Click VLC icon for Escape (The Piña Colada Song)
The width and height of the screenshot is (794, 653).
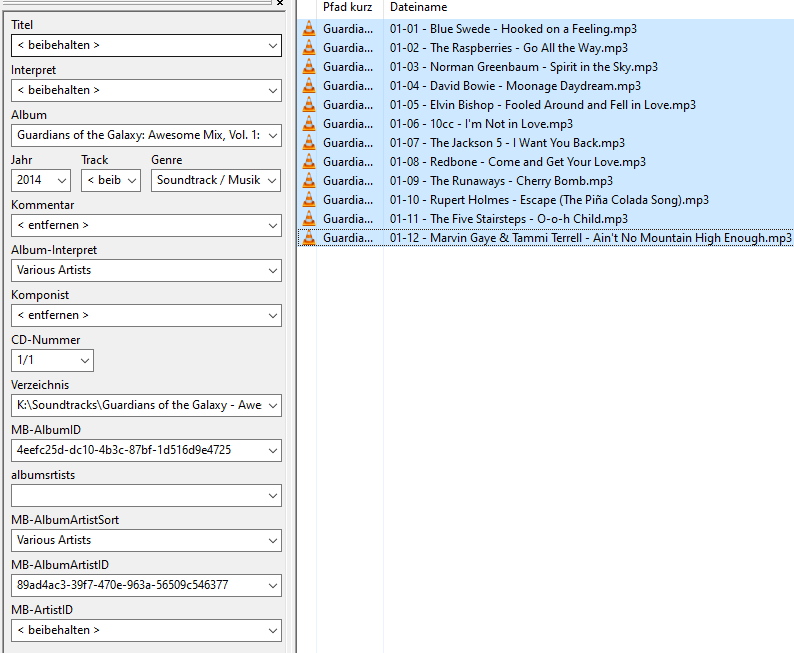309,200
